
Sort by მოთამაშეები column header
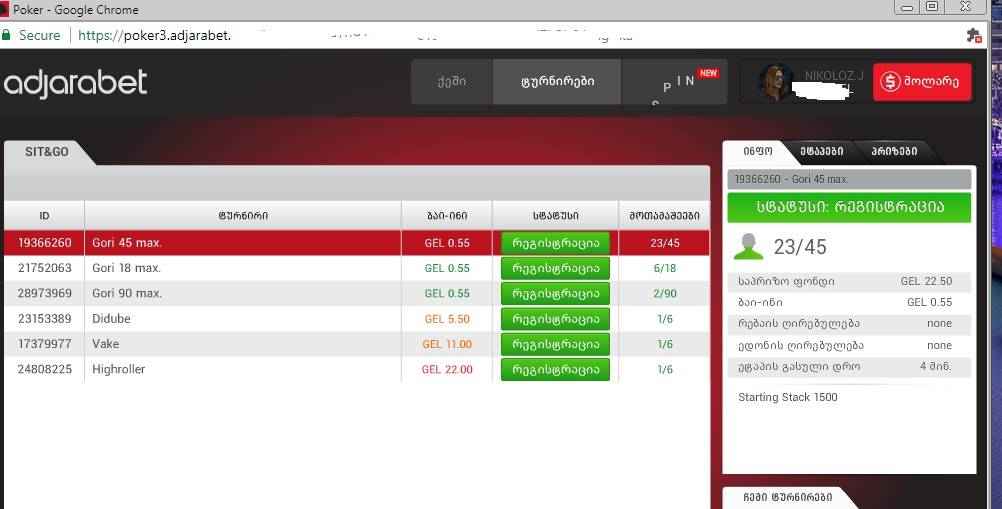[665, 216]
